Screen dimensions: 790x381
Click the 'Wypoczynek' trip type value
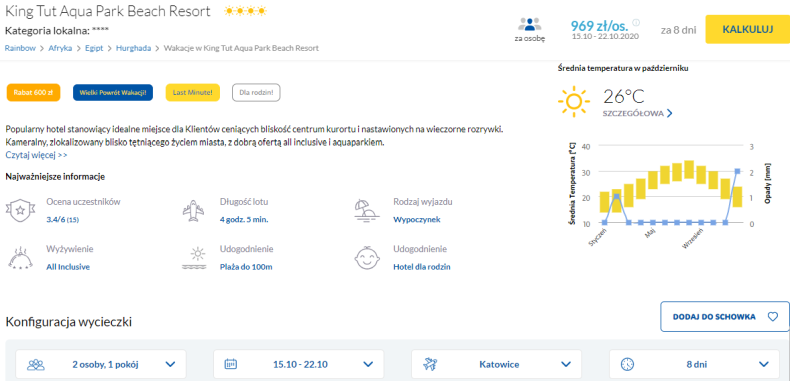(x=417, y=220)
